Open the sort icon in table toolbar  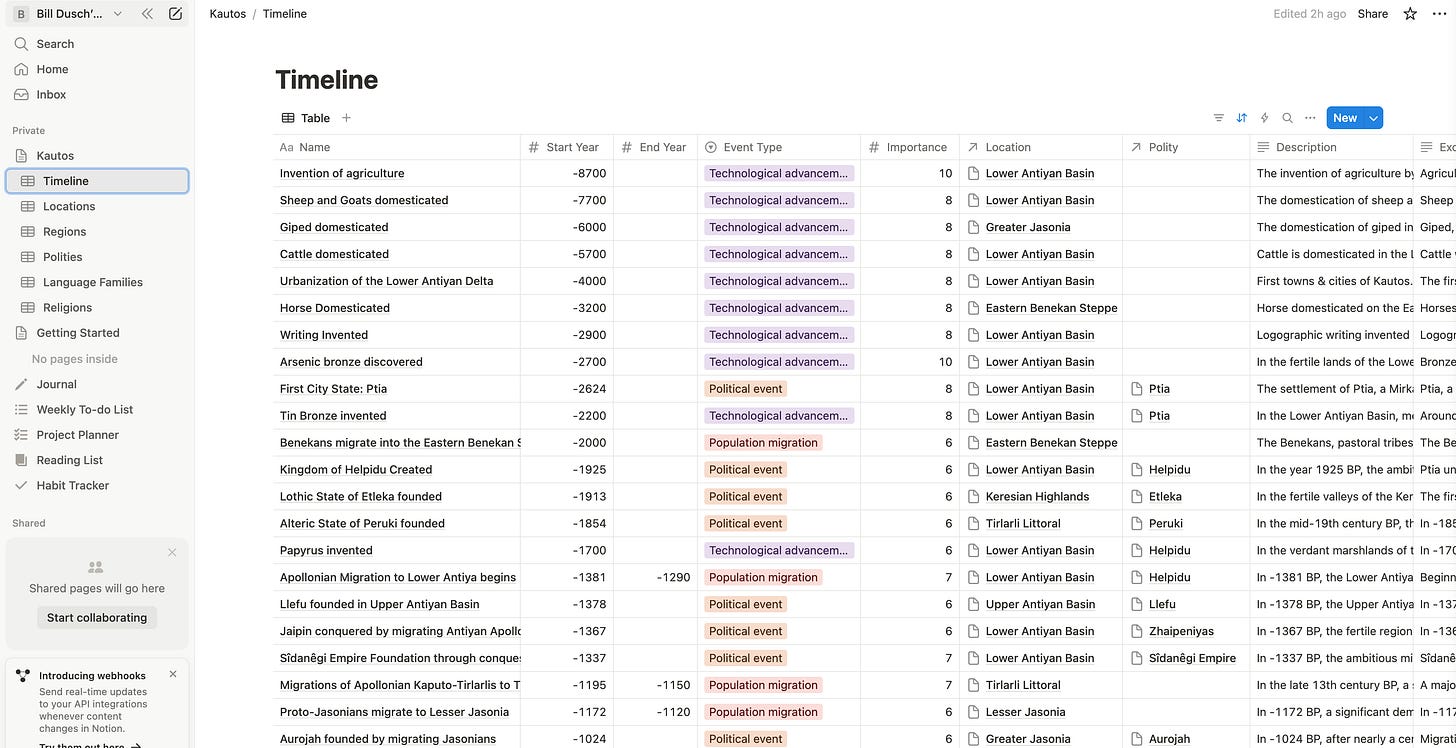(1241, 118)
